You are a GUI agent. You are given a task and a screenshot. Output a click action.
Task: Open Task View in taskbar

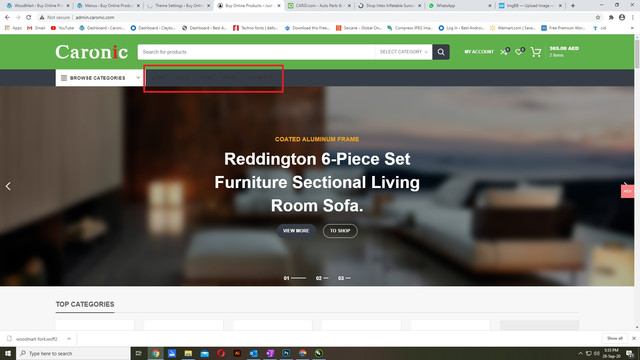point(138,353)
